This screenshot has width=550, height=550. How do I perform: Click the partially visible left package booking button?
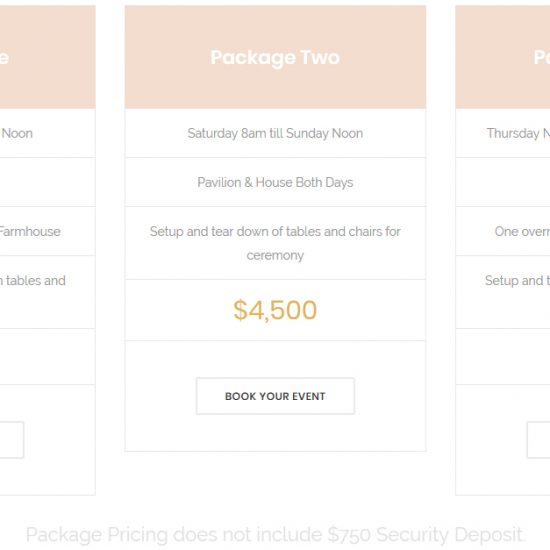(x=12, y=440)
